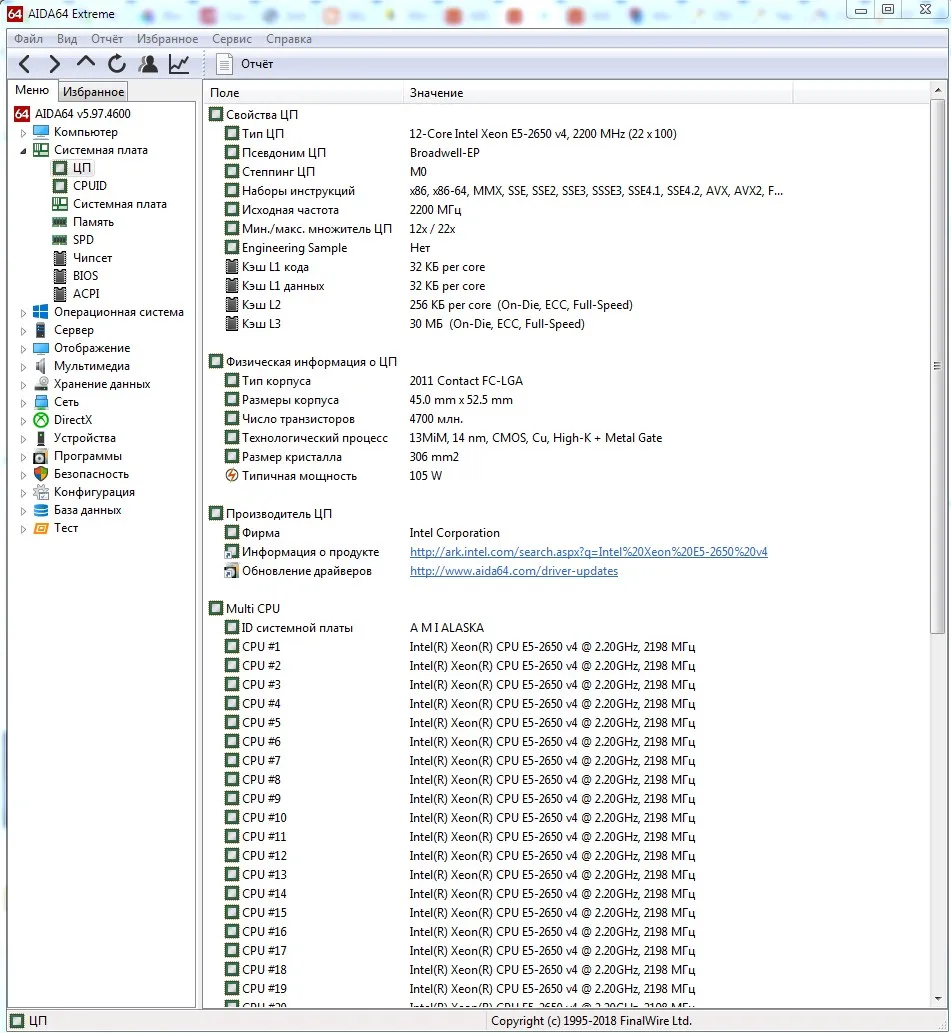The height and width of the screenshot is (1033, 951).
Task: Click the Back navigation arrow in toolbar
Action: pos(25,64)
